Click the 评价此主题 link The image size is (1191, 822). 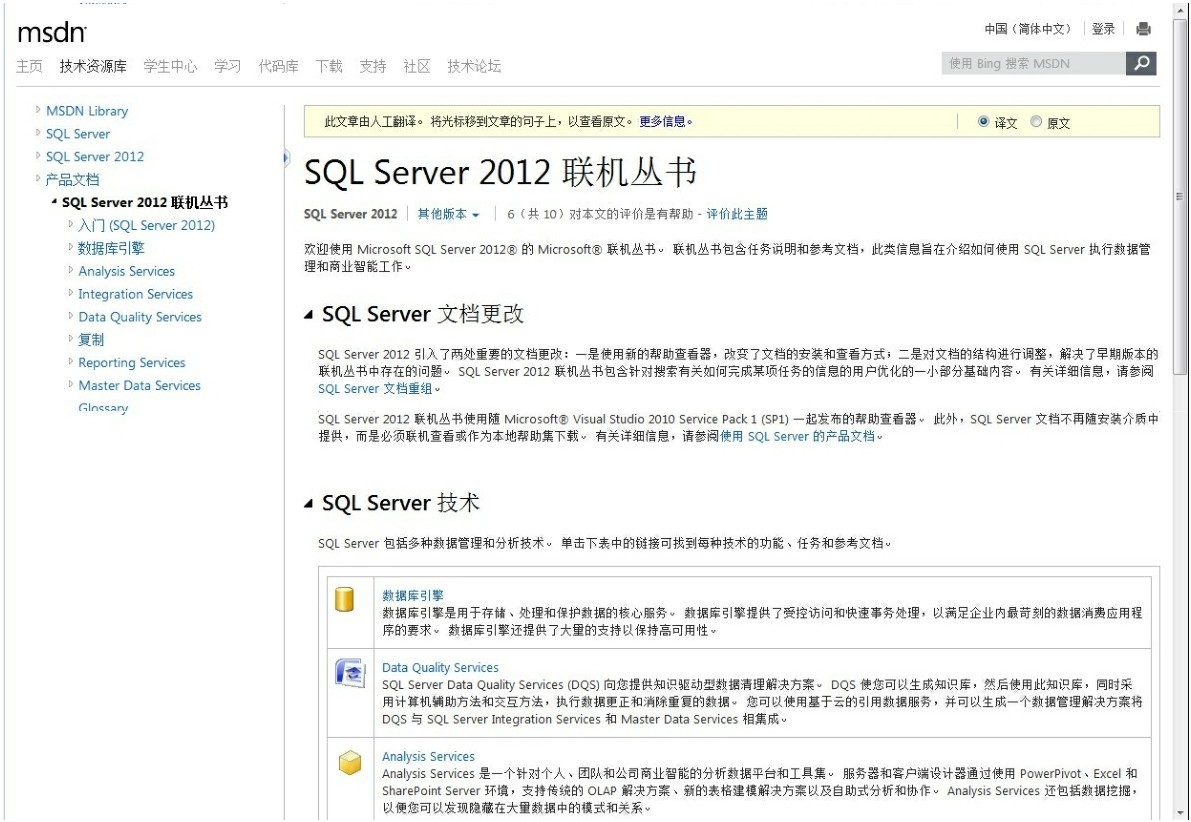coord(737,214)
